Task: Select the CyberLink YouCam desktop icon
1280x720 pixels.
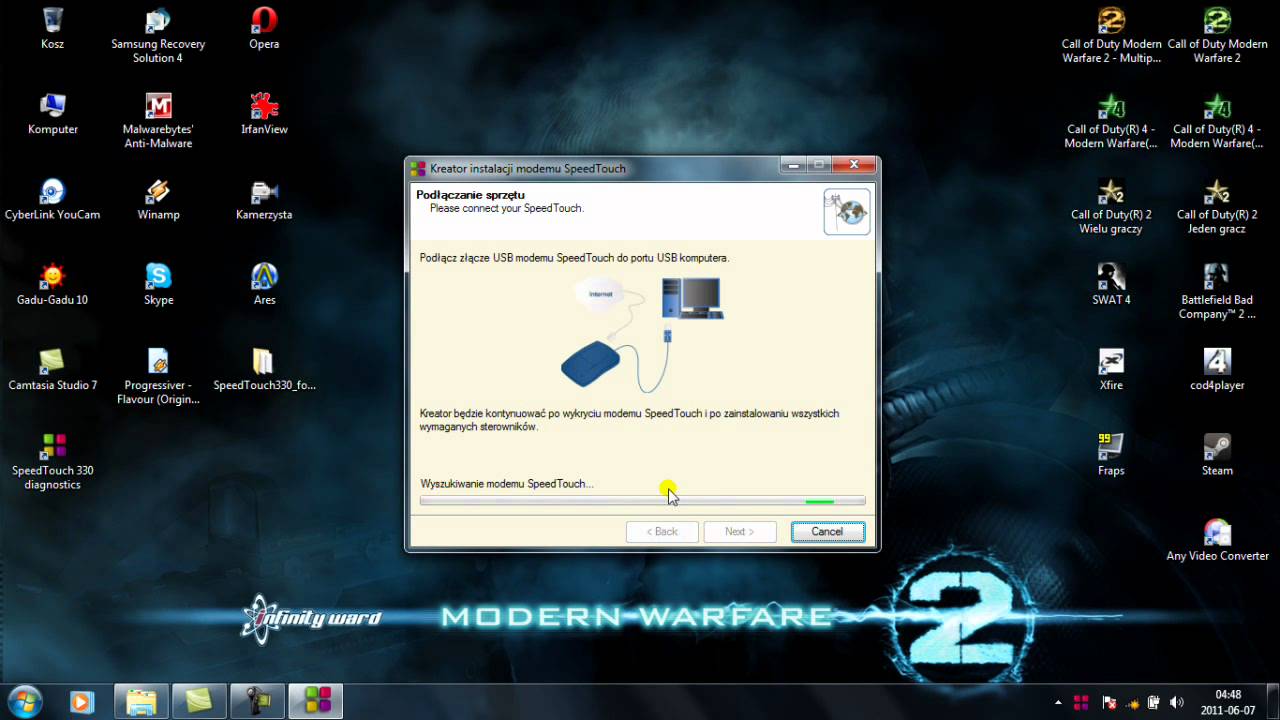Action: coord(53,198)
